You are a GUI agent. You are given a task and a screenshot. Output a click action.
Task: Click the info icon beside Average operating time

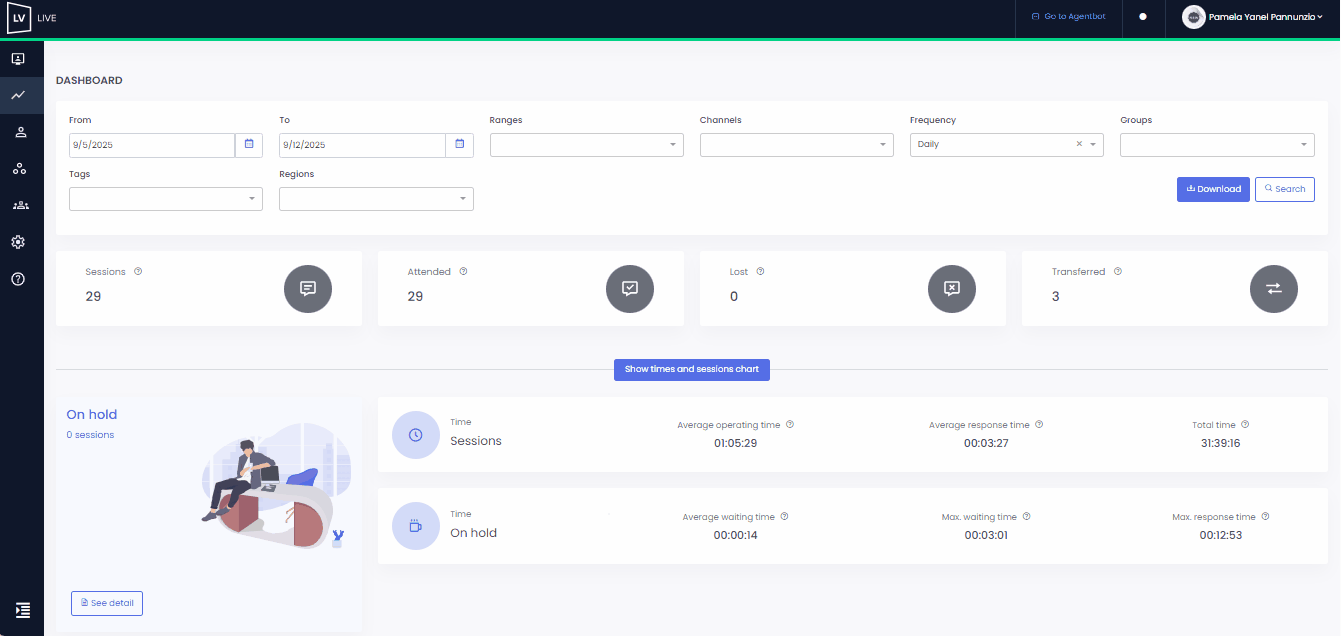pyautogui.click(x=790, y=424)
